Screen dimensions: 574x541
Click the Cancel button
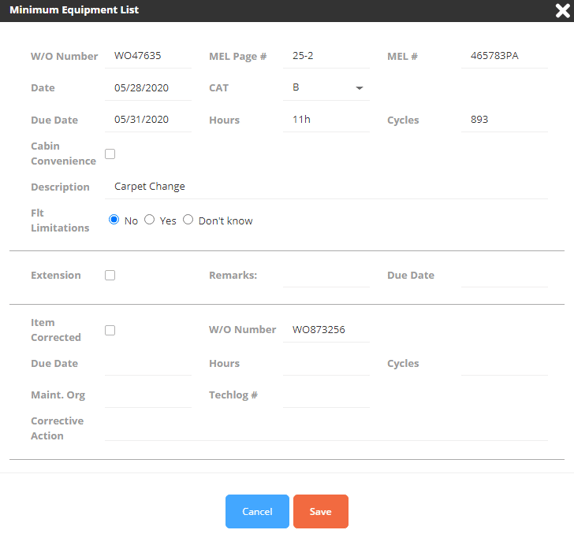(257, 511)
